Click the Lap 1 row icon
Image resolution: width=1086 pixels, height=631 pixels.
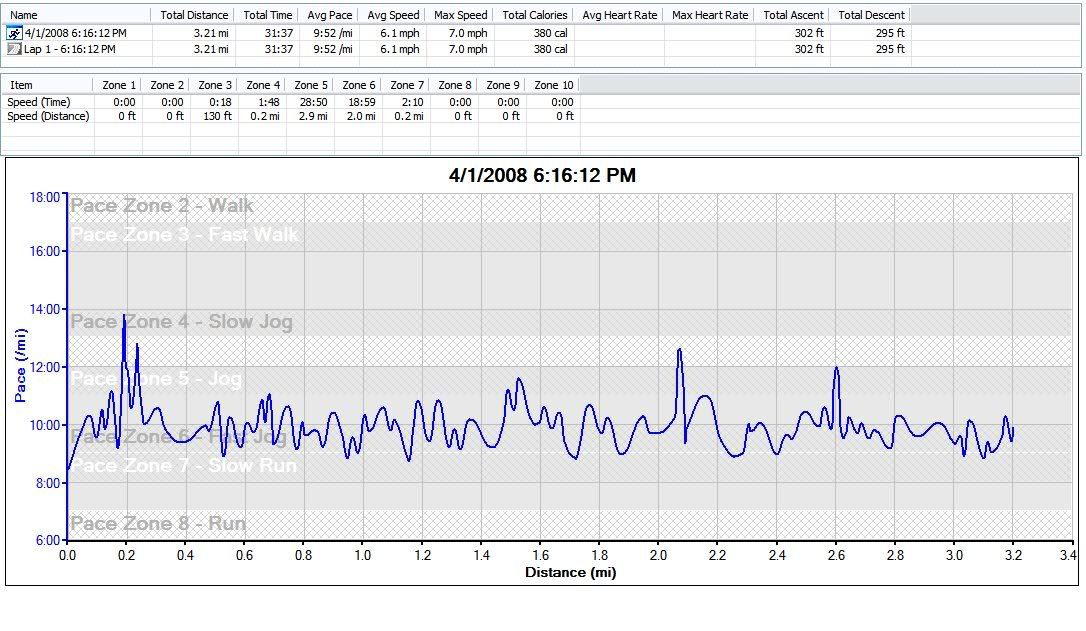coord(14,49)
